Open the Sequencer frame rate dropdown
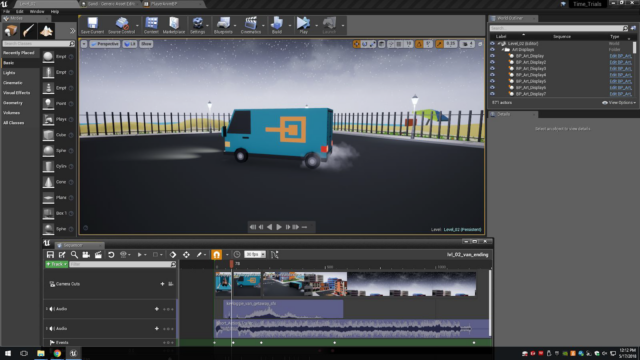 pos(255,254)
